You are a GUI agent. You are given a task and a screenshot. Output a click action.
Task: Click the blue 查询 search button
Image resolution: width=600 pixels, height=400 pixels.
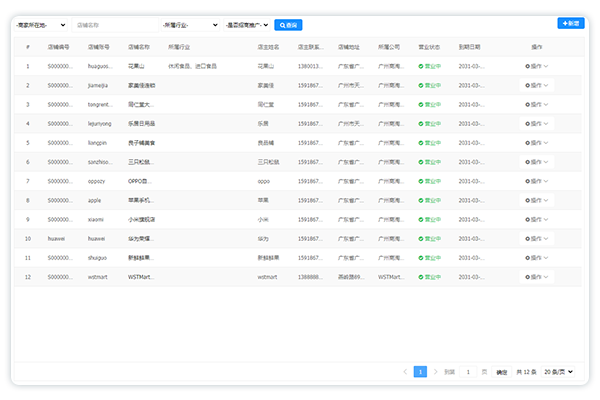click(x=288, y=24)
